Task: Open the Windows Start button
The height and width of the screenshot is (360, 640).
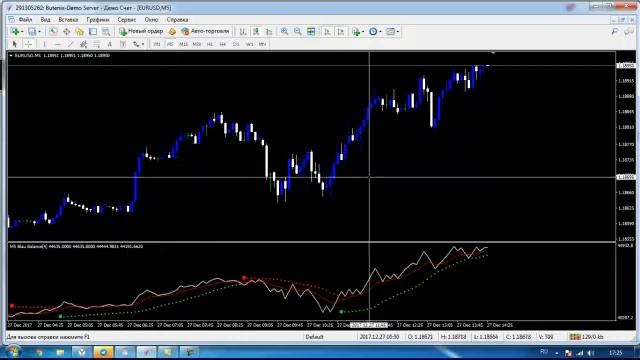Action: [12, 352]
